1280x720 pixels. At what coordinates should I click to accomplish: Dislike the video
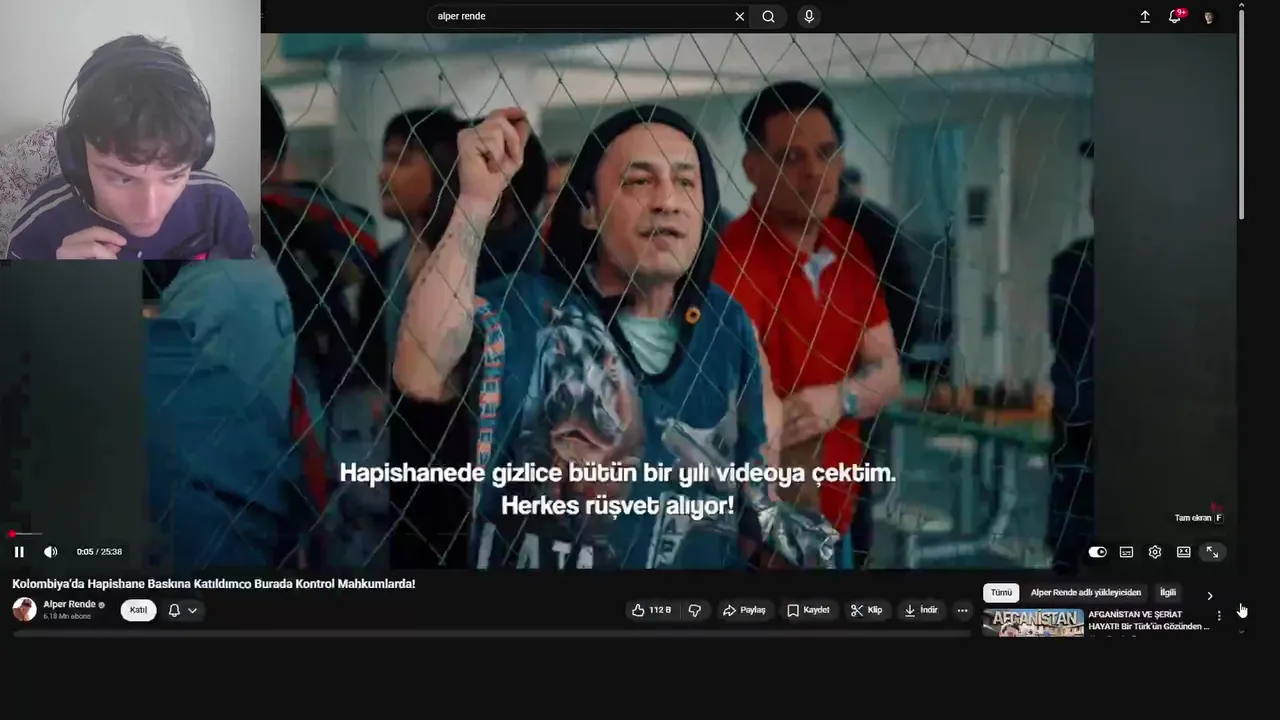pyautogui.click(x=695, y=610)
